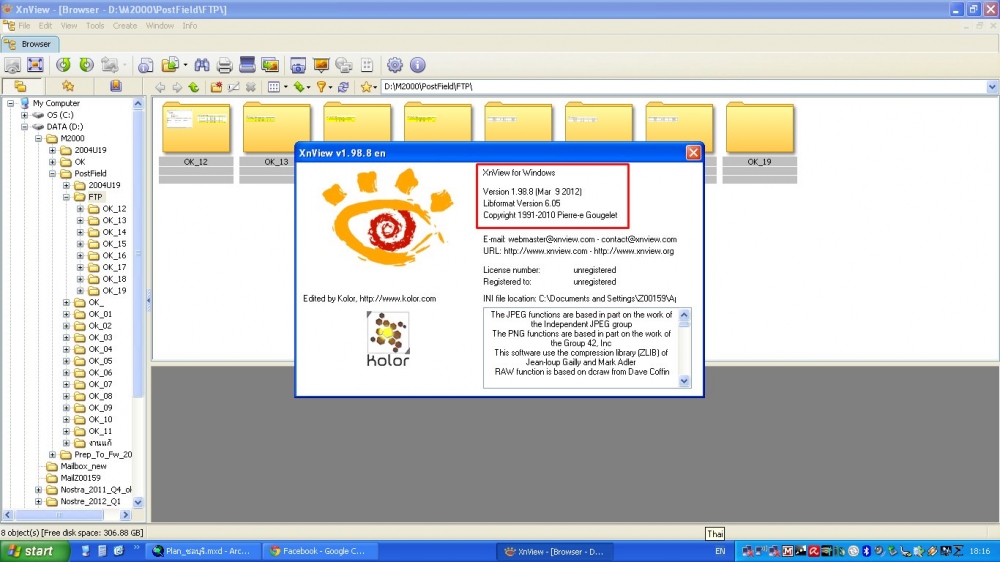
Task: Close the XnView v1.98.8 about dialog
Action: coord(693,152)
